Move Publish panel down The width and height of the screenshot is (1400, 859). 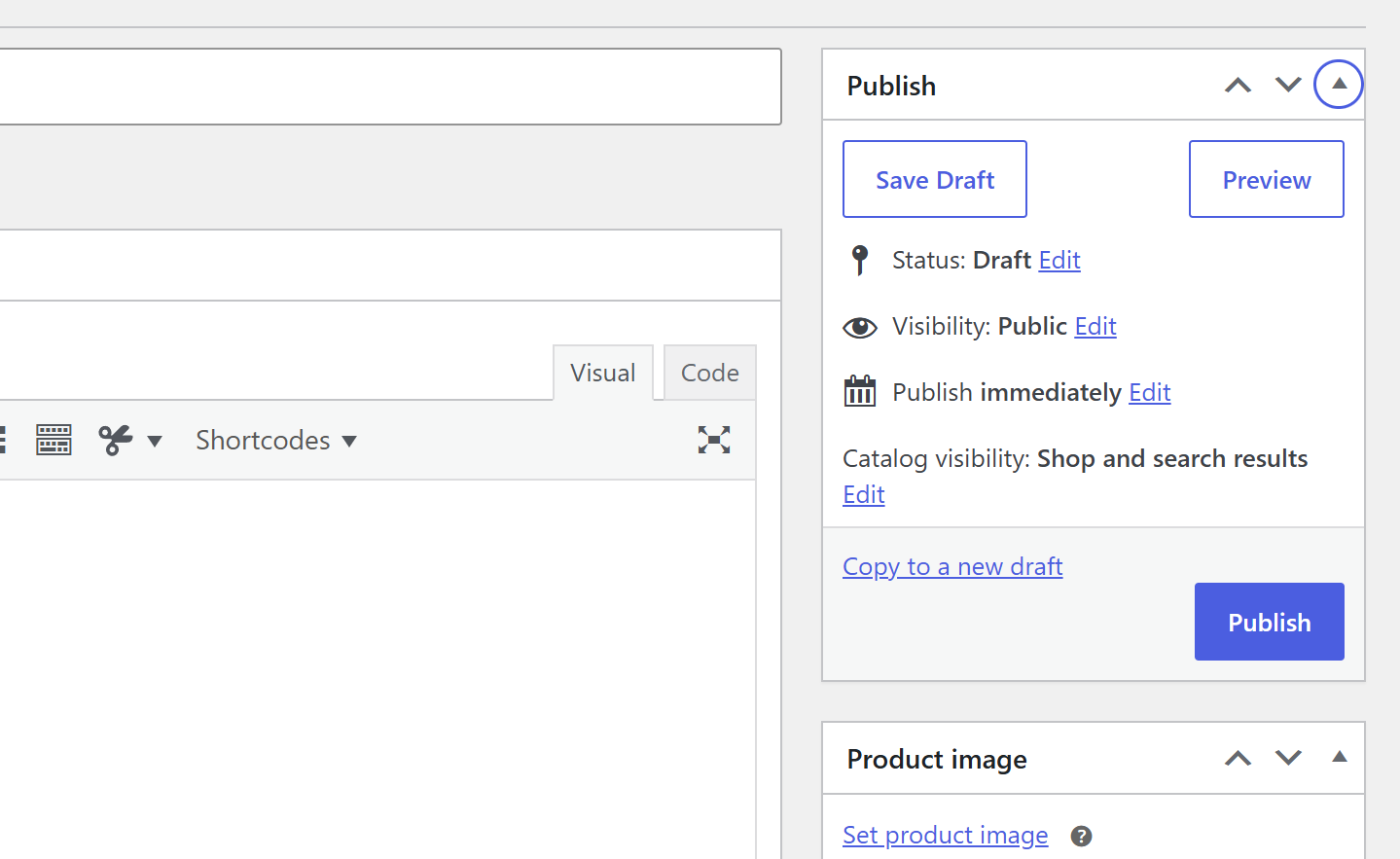[1288, 86]
